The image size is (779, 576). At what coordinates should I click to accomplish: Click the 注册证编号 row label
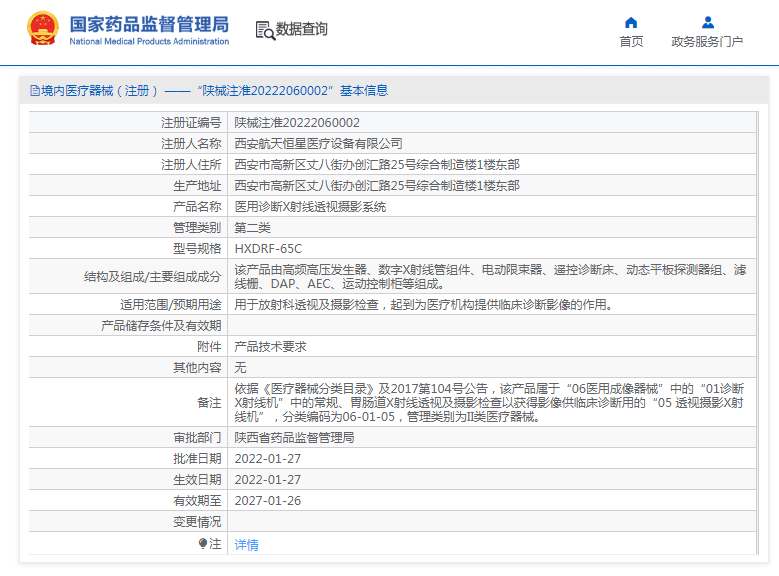191,123
